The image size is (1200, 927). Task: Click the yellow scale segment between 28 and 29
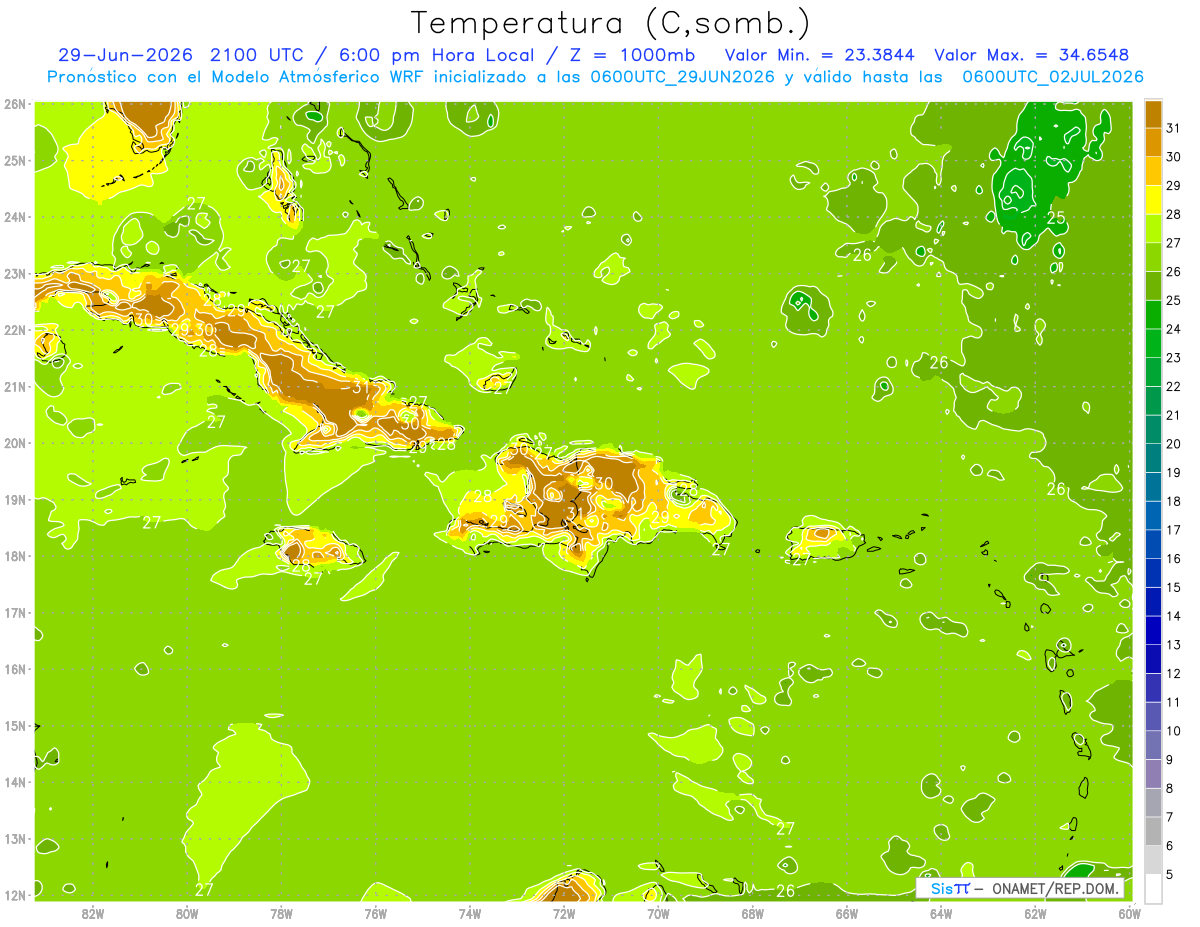[x=1153, y=200]
